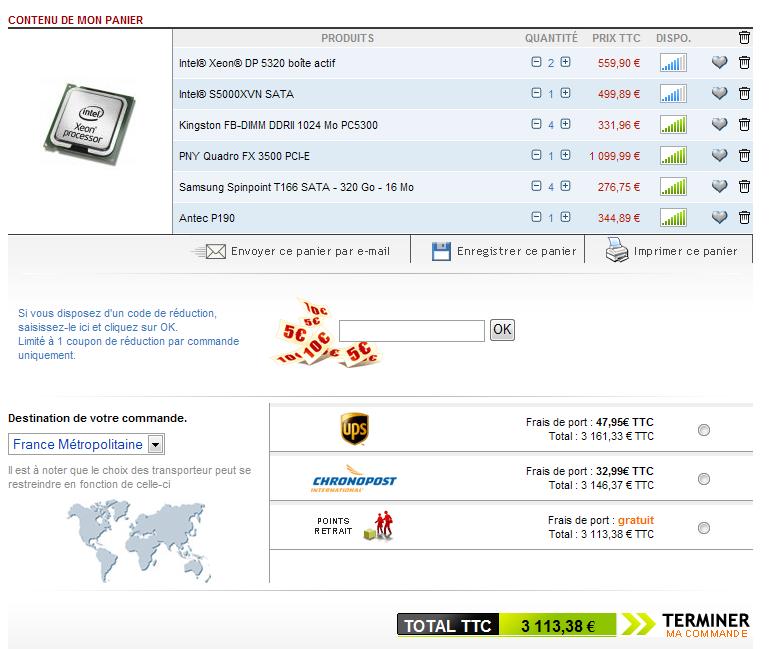Click the world map image

click(x=139, y=541)
